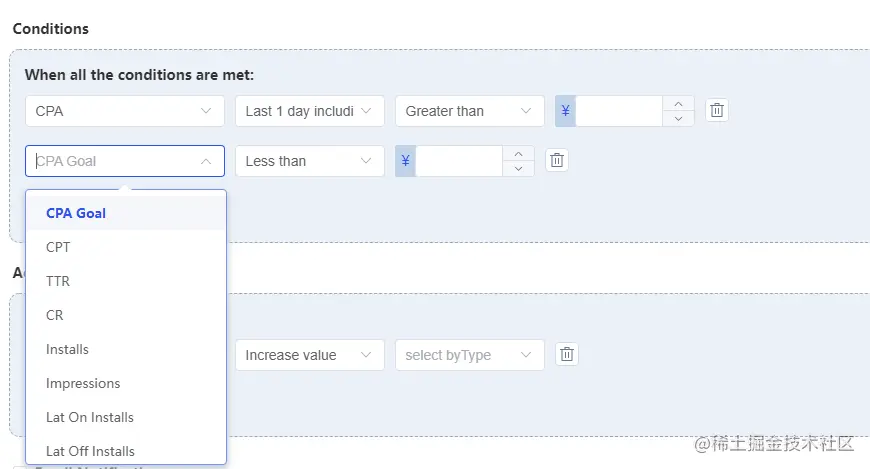Increase the first condition's yen value
Viewport: 870px width, 469px height.
click(x=678, y=104)
